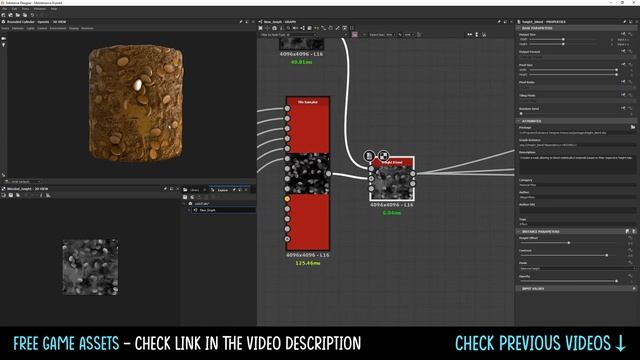The height and width of the screenshot is (360, 640).
Task: Click the curved connection icon in graph toolbar
Action: click(323, 28)
